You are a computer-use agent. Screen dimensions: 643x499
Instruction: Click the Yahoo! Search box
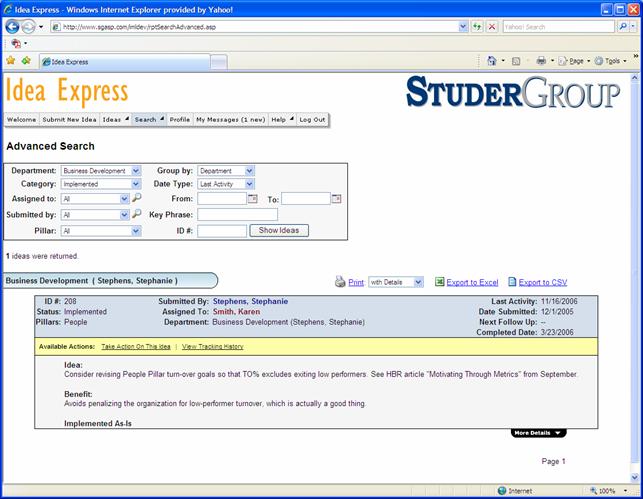click(559, 27)
